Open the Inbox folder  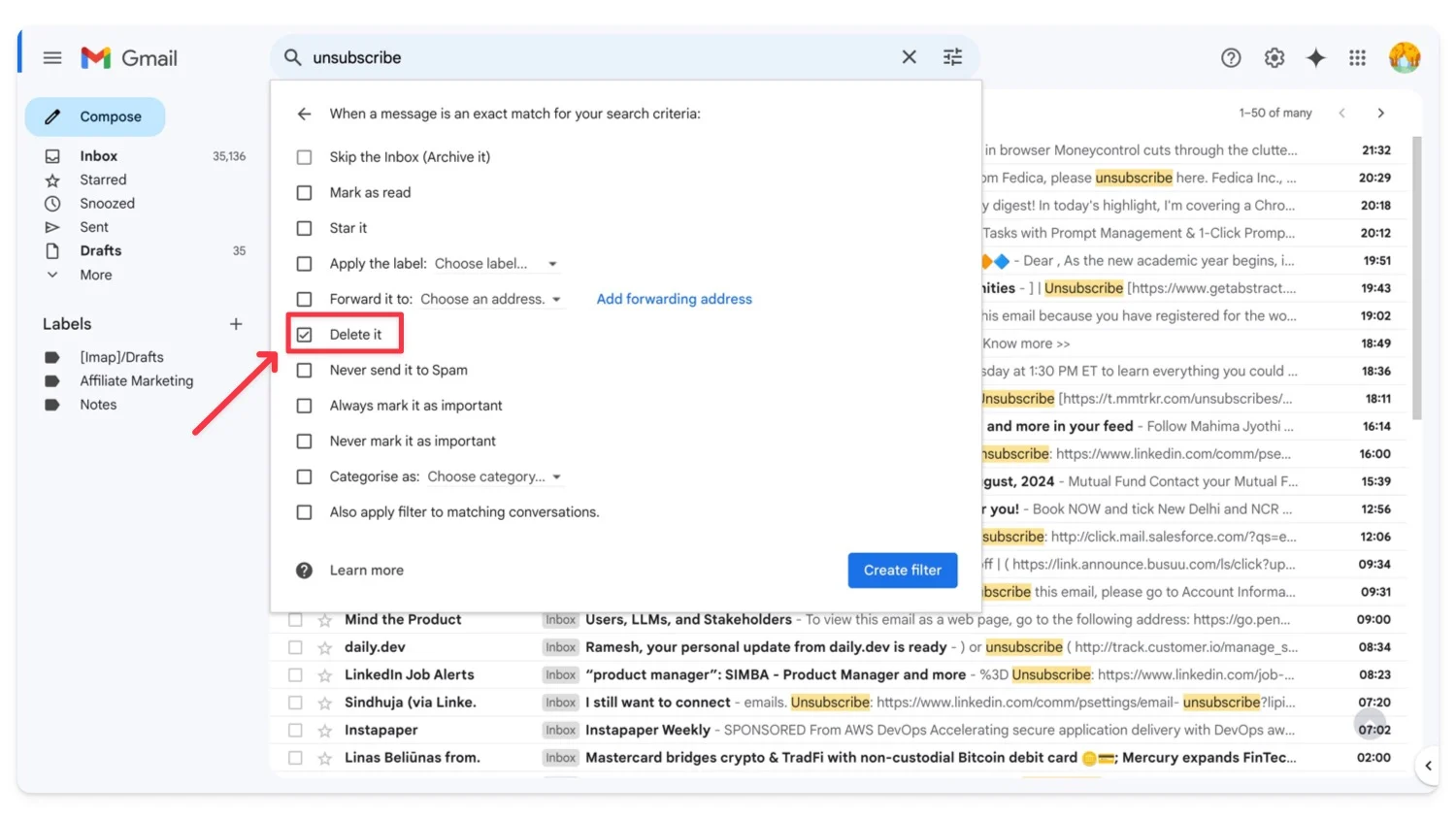coord(98,156)
